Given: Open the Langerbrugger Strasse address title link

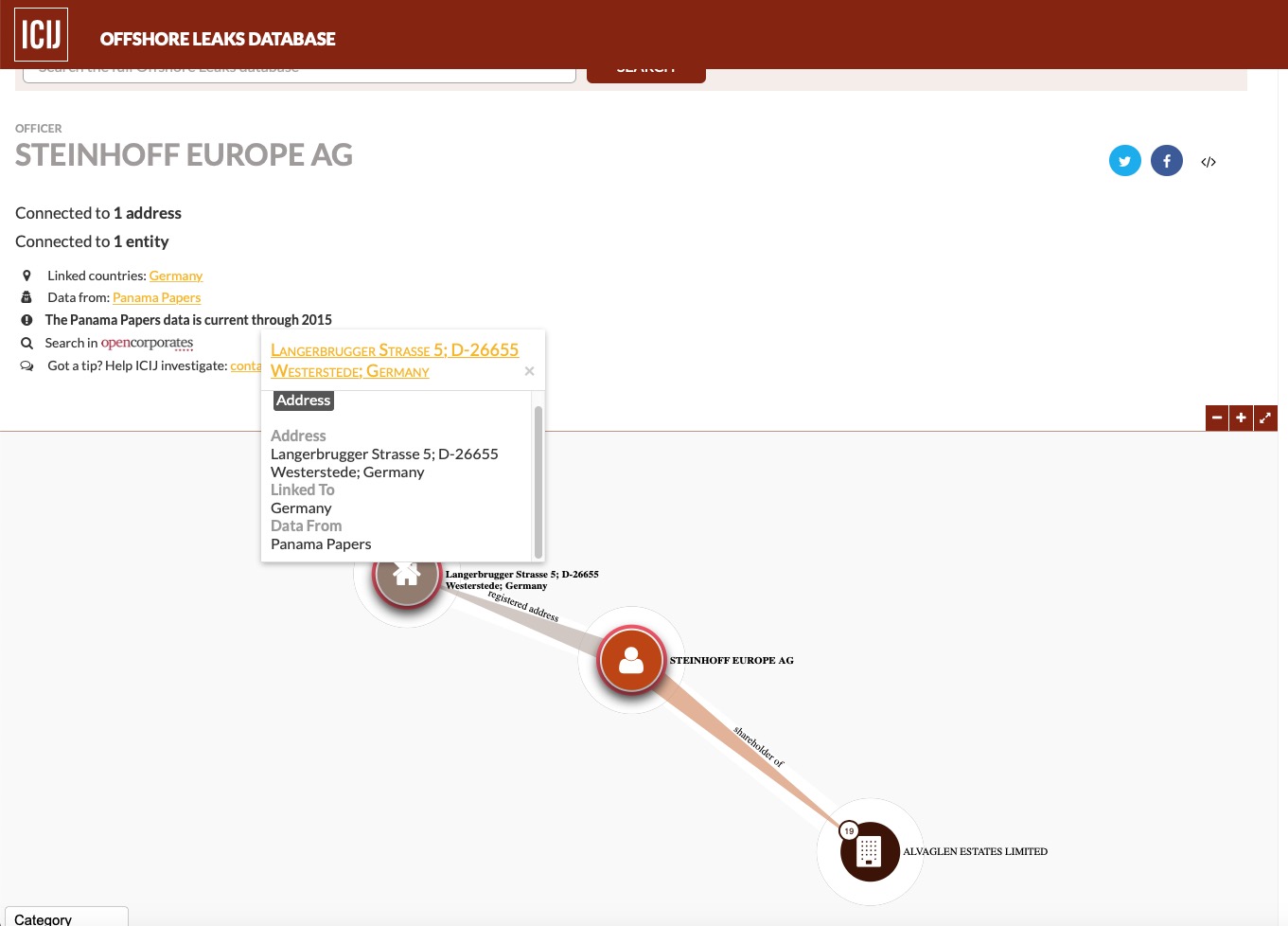Looking at the screenshot, I should coord(395,361).
